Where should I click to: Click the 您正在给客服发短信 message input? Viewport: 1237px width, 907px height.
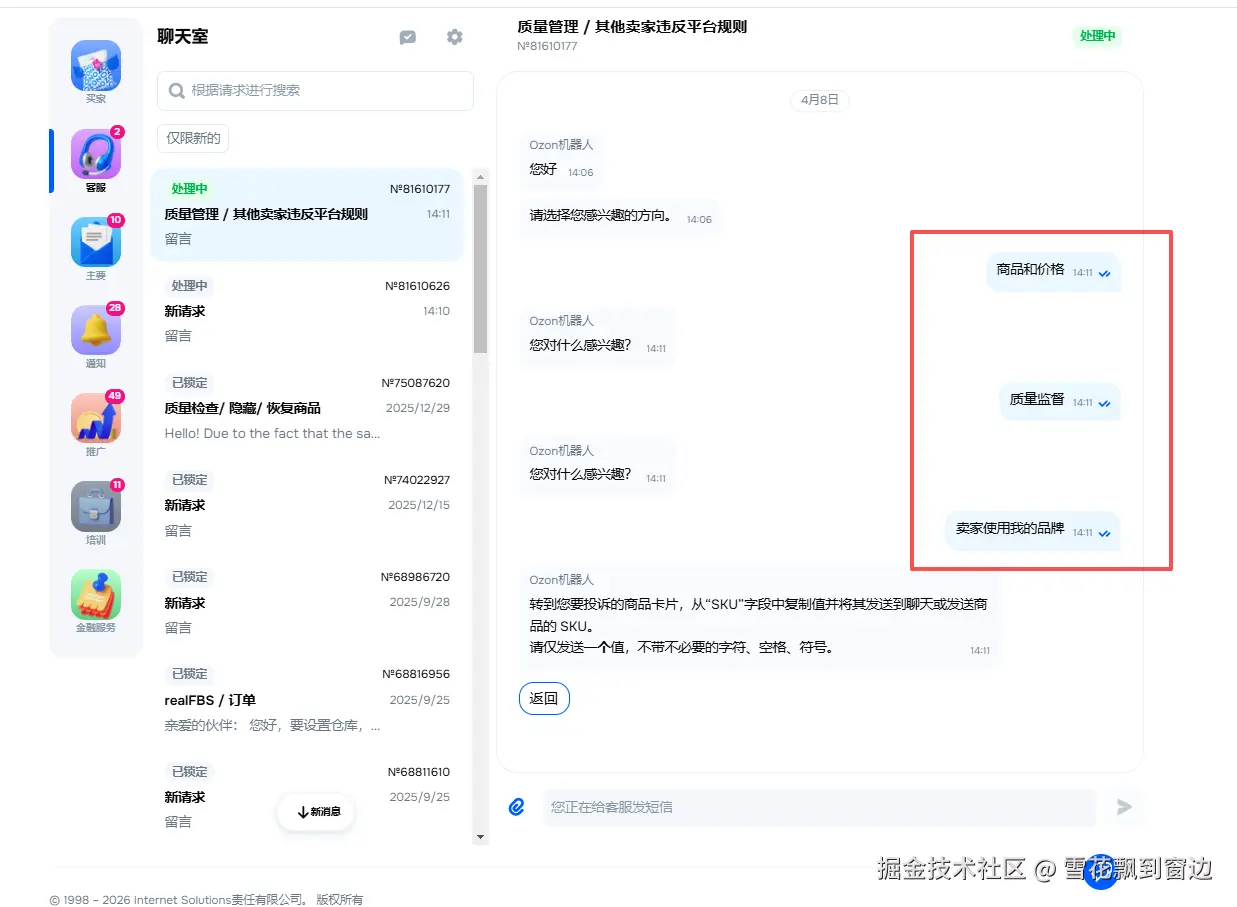pos(820,807)
